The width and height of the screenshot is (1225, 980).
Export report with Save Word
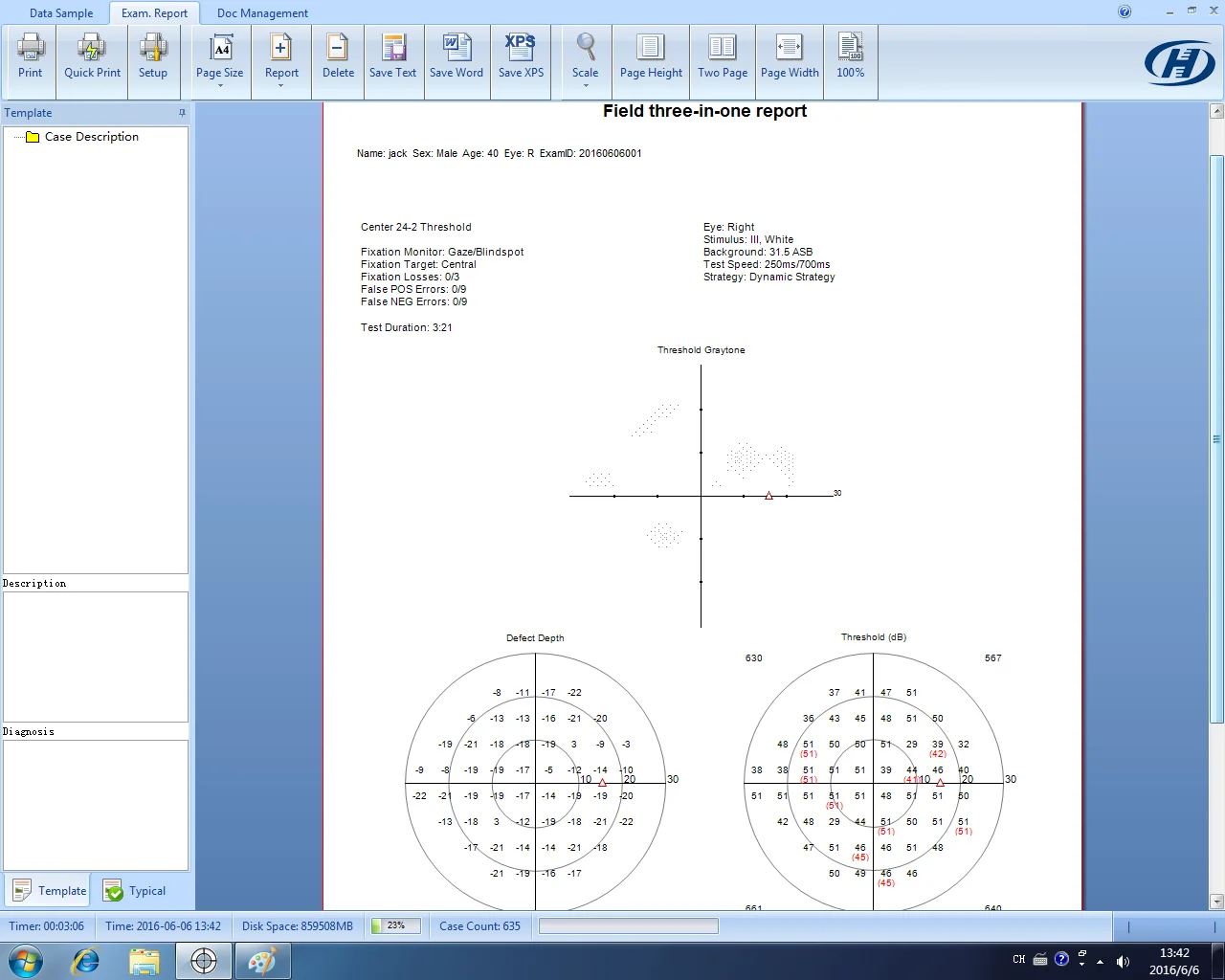(457, 56)
